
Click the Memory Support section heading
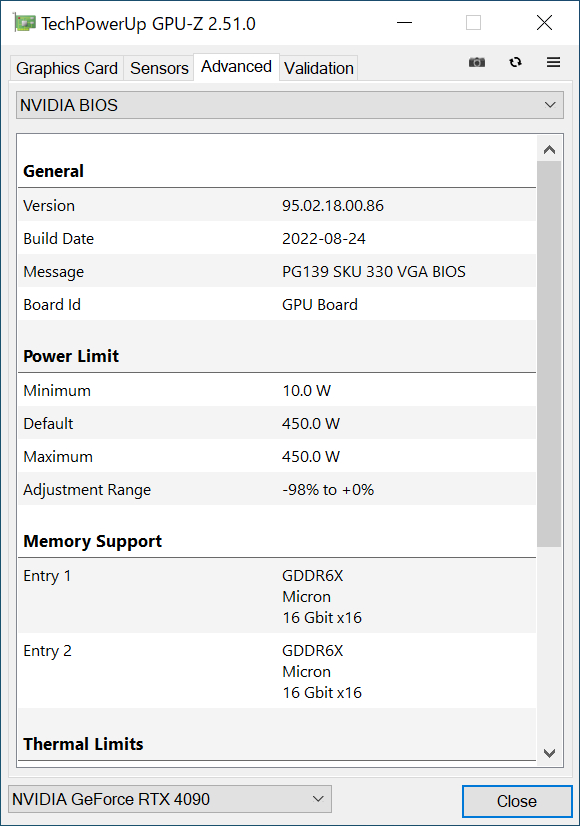point(93,542)
